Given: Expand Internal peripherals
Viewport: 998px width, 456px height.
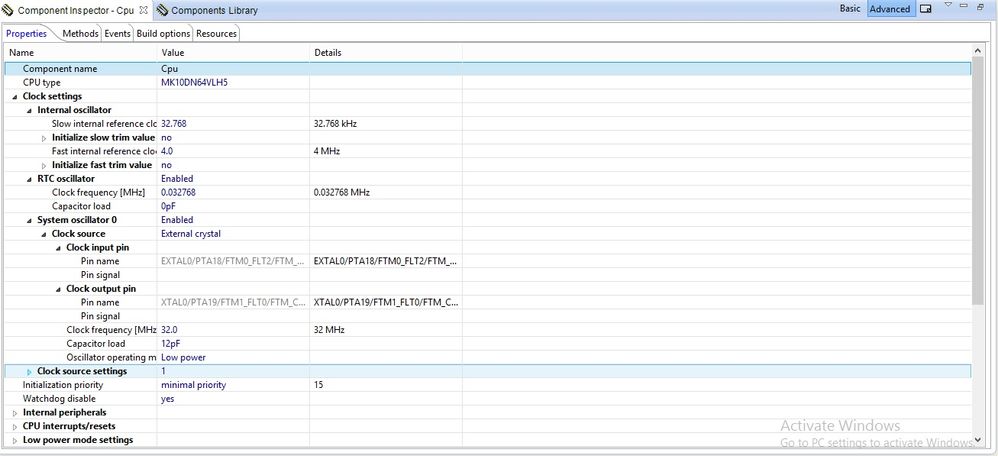Looking at the screenshot, I should coord(15,413).
